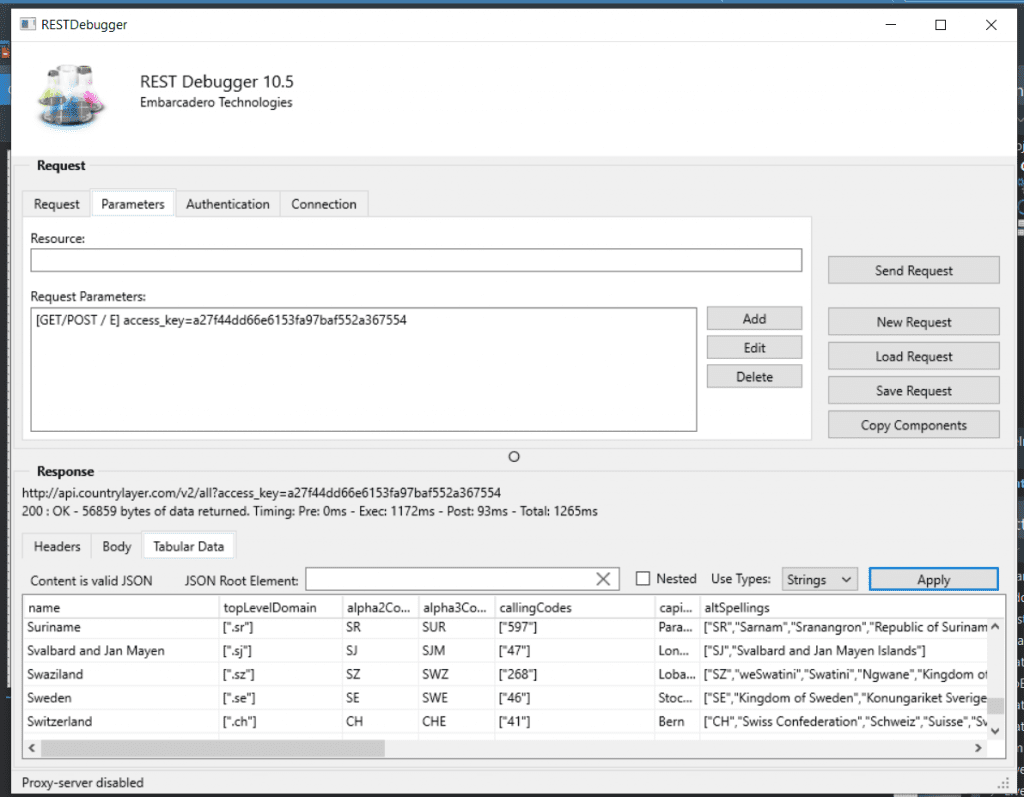Click the response URL text
The image size is (1024, 797).
coord(261,493)
